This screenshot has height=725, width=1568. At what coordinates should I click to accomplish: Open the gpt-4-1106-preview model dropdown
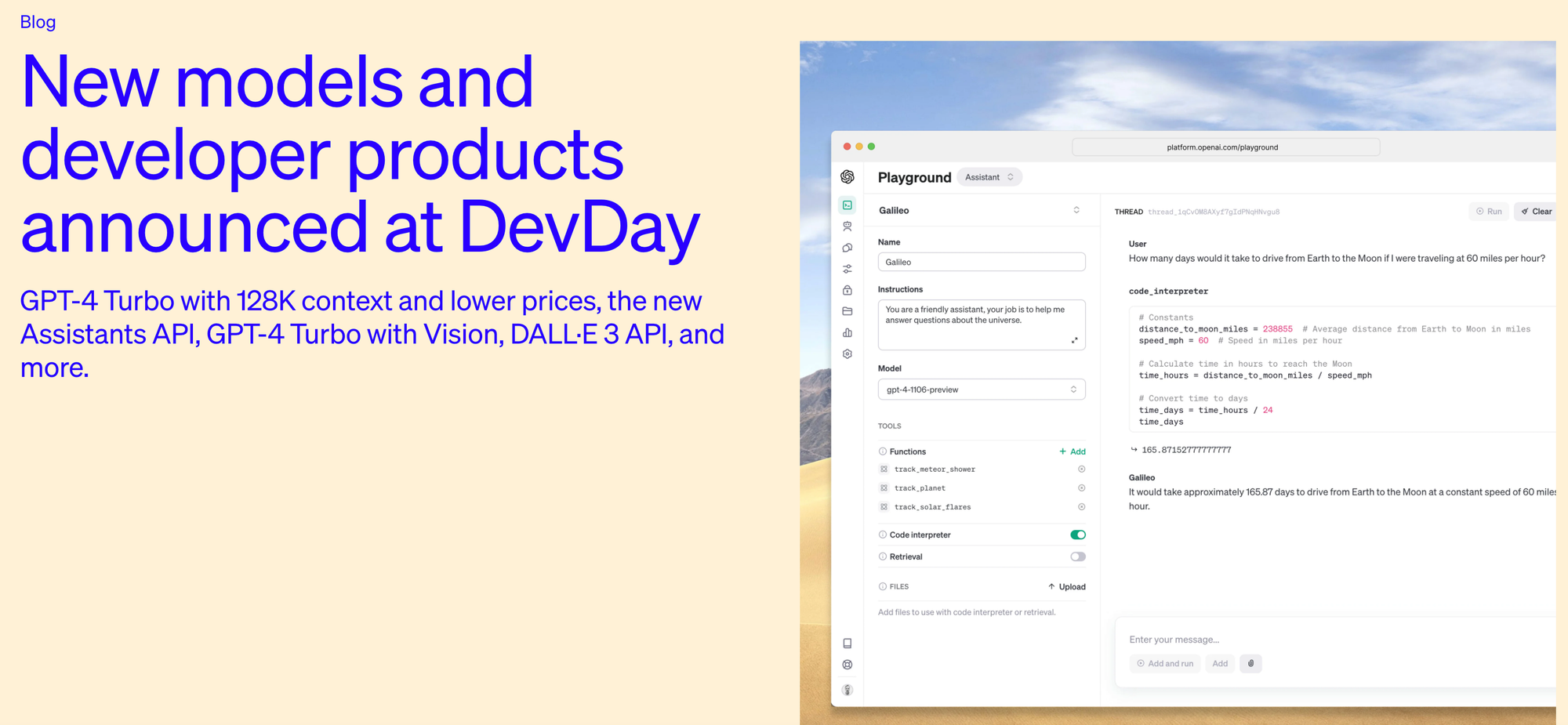pyautogui.click(x=982, y=390)
